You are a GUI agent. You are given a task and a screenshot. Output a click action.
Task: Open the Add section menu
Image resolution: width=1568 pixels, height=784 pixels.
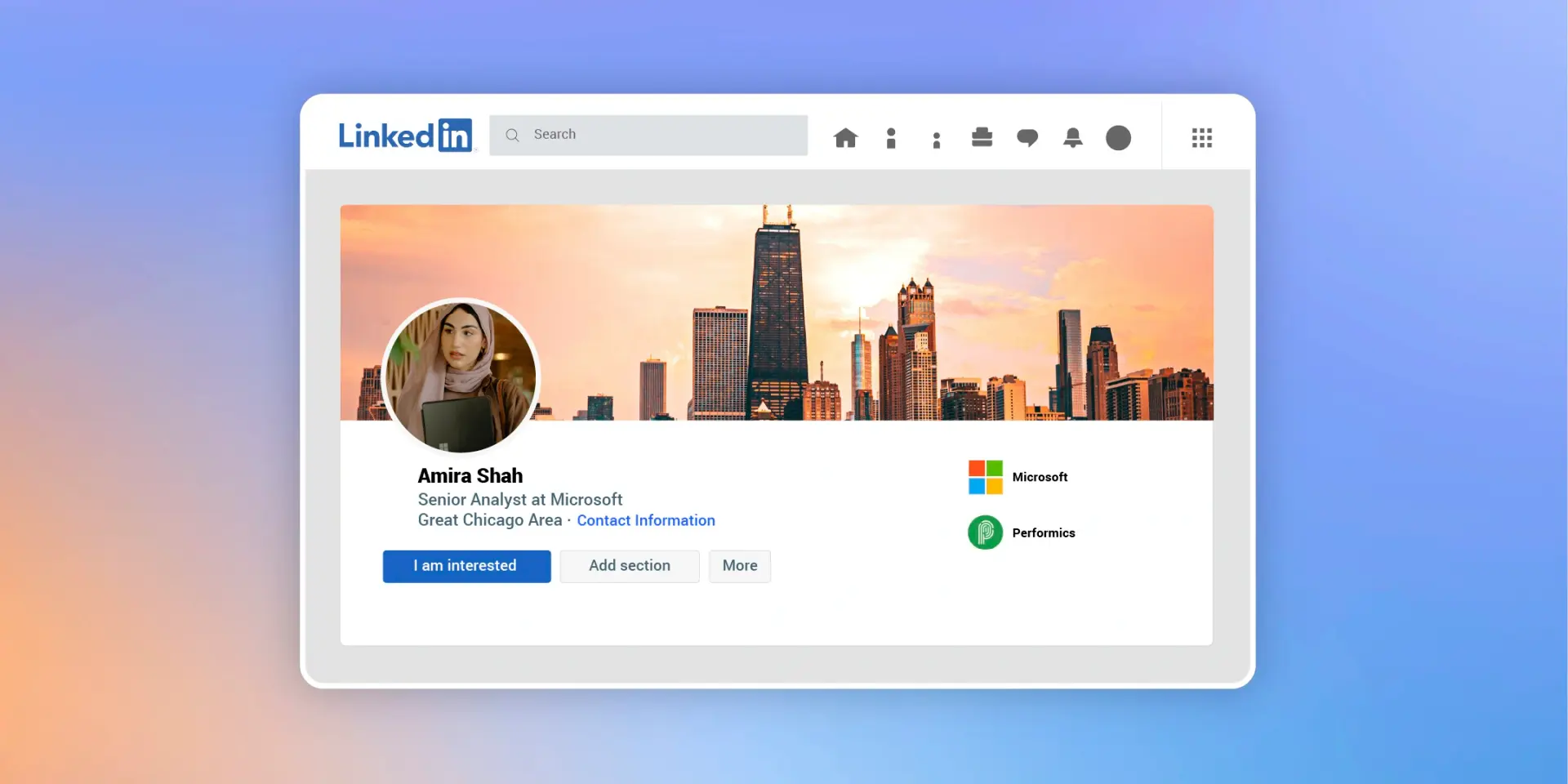[x=629, y=566]
